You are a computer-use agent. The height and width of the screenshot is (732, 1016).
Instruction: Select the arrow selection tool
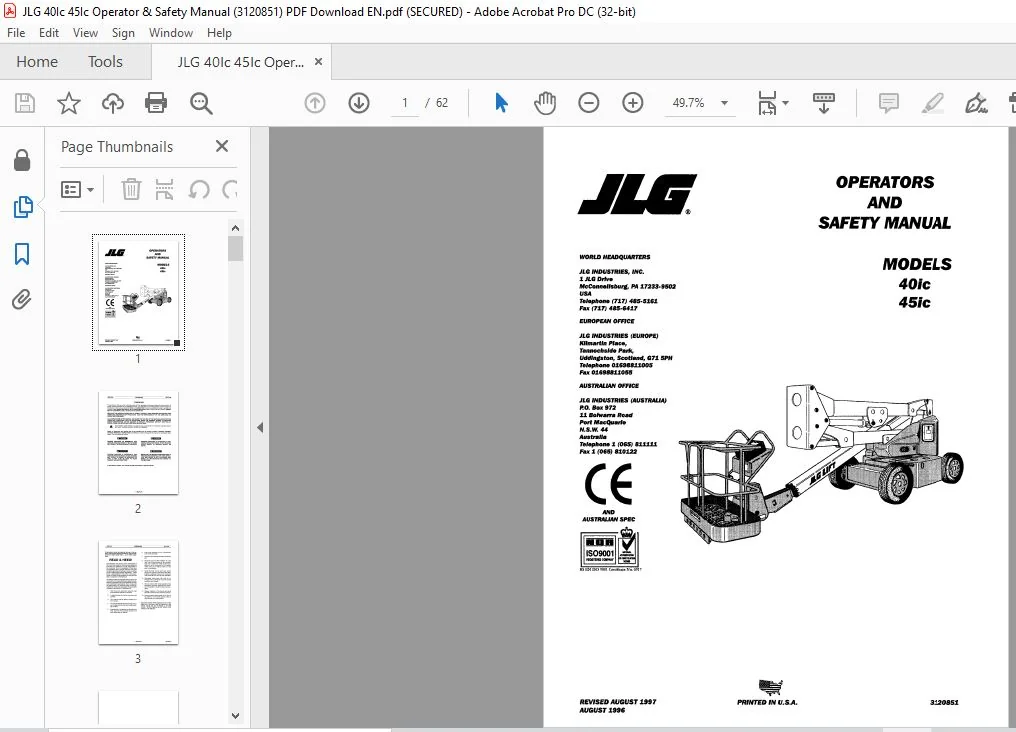point(502,103)
